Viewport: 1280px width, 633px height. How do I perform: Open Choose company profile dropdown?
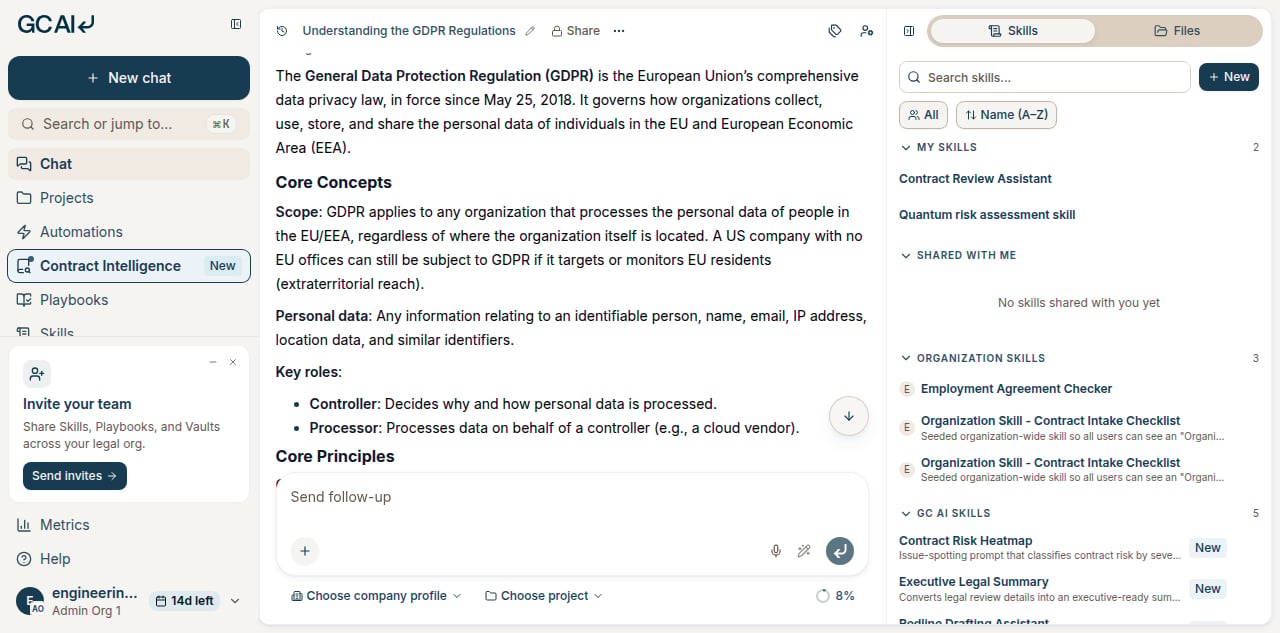[x=376, y=596]
